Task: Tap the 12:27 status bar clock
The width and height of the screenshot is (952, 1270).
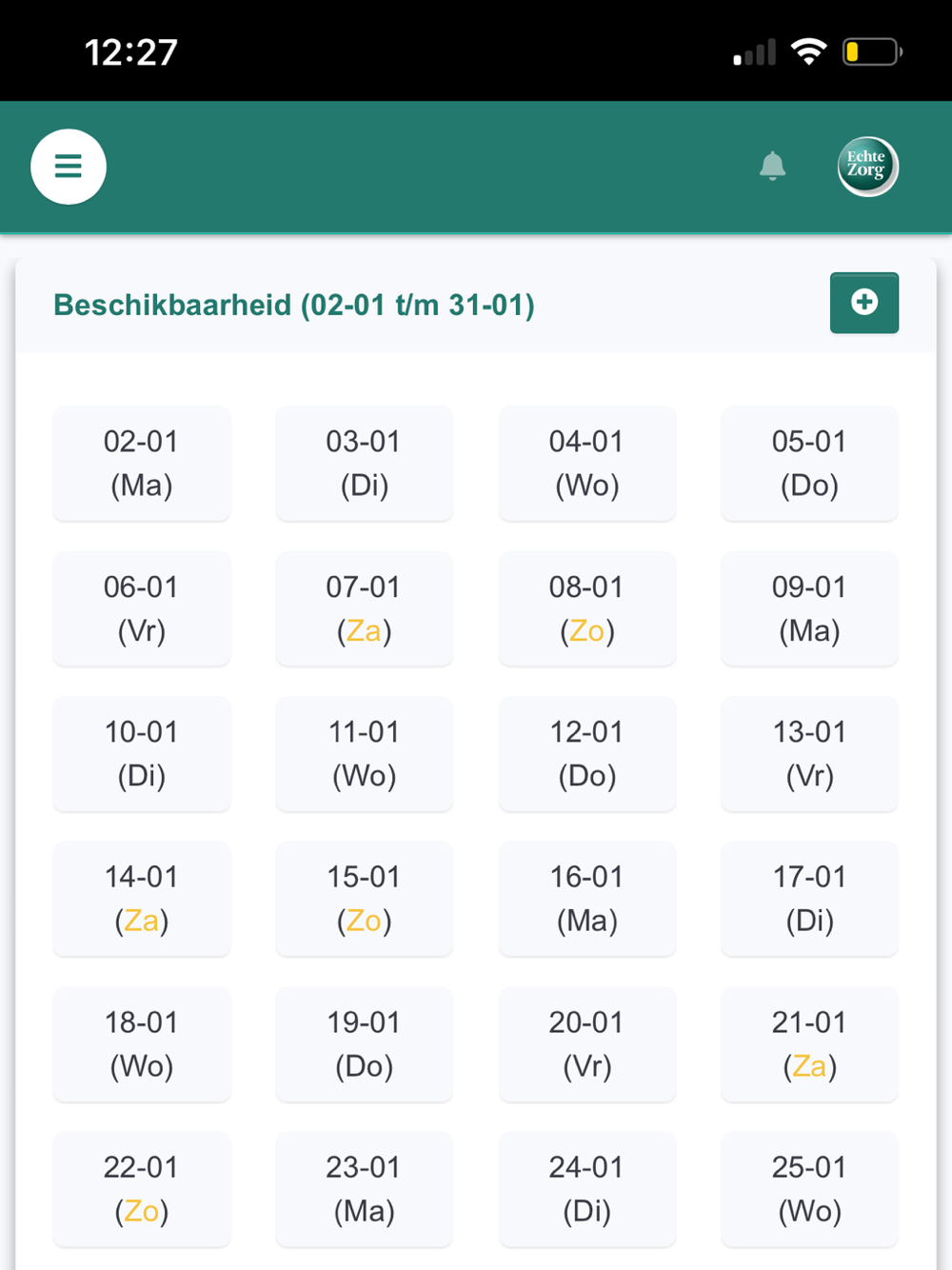Action: (131, 52)
